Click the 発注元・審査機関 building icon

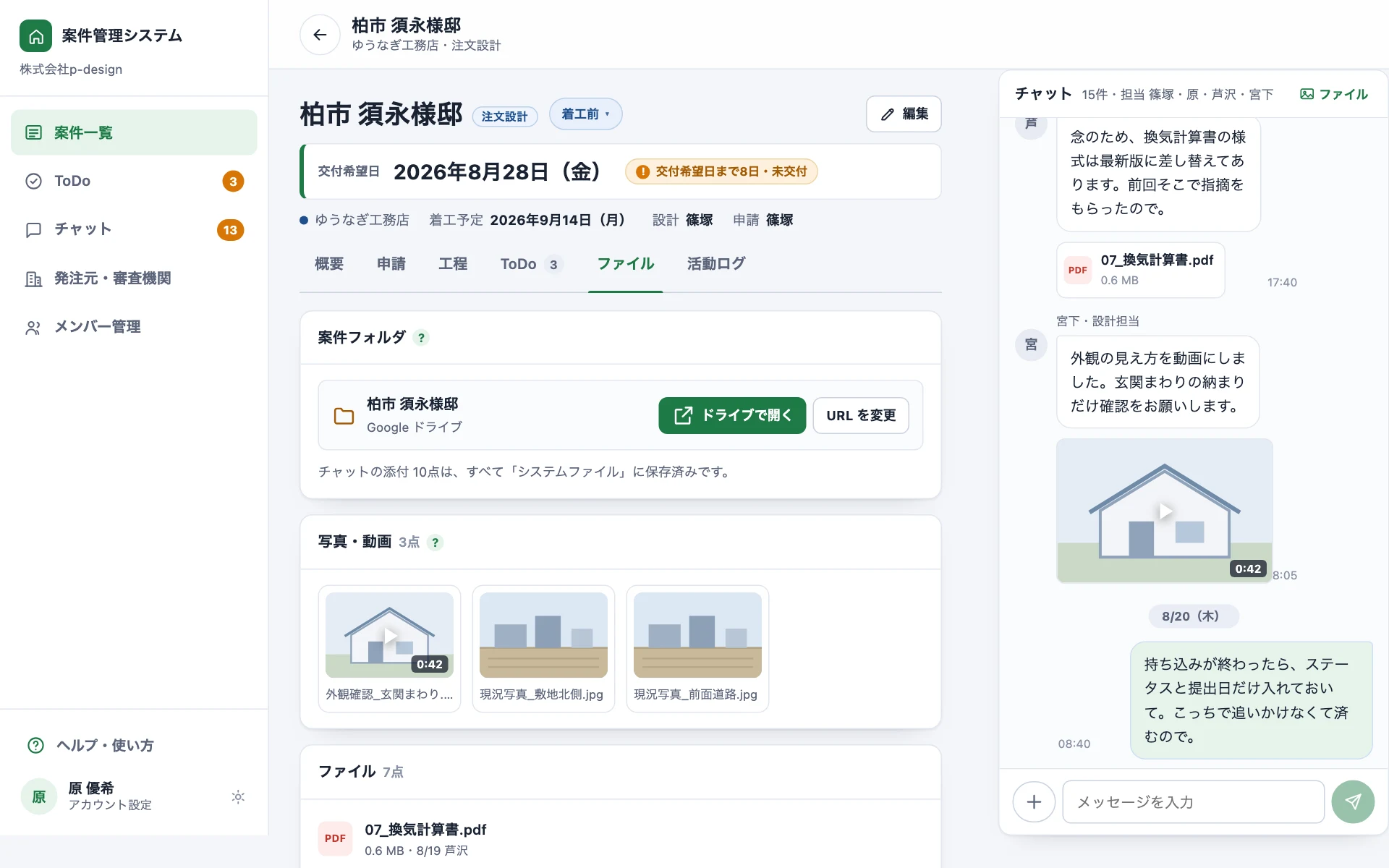click(x=33, y=278)
